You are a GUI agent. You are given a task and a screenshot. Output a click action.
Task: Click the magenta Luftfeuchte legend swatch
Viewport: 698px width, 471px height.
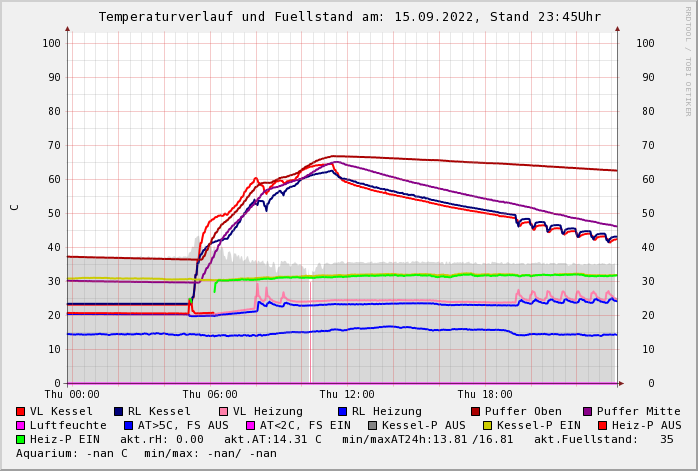(x=20, y=426)
